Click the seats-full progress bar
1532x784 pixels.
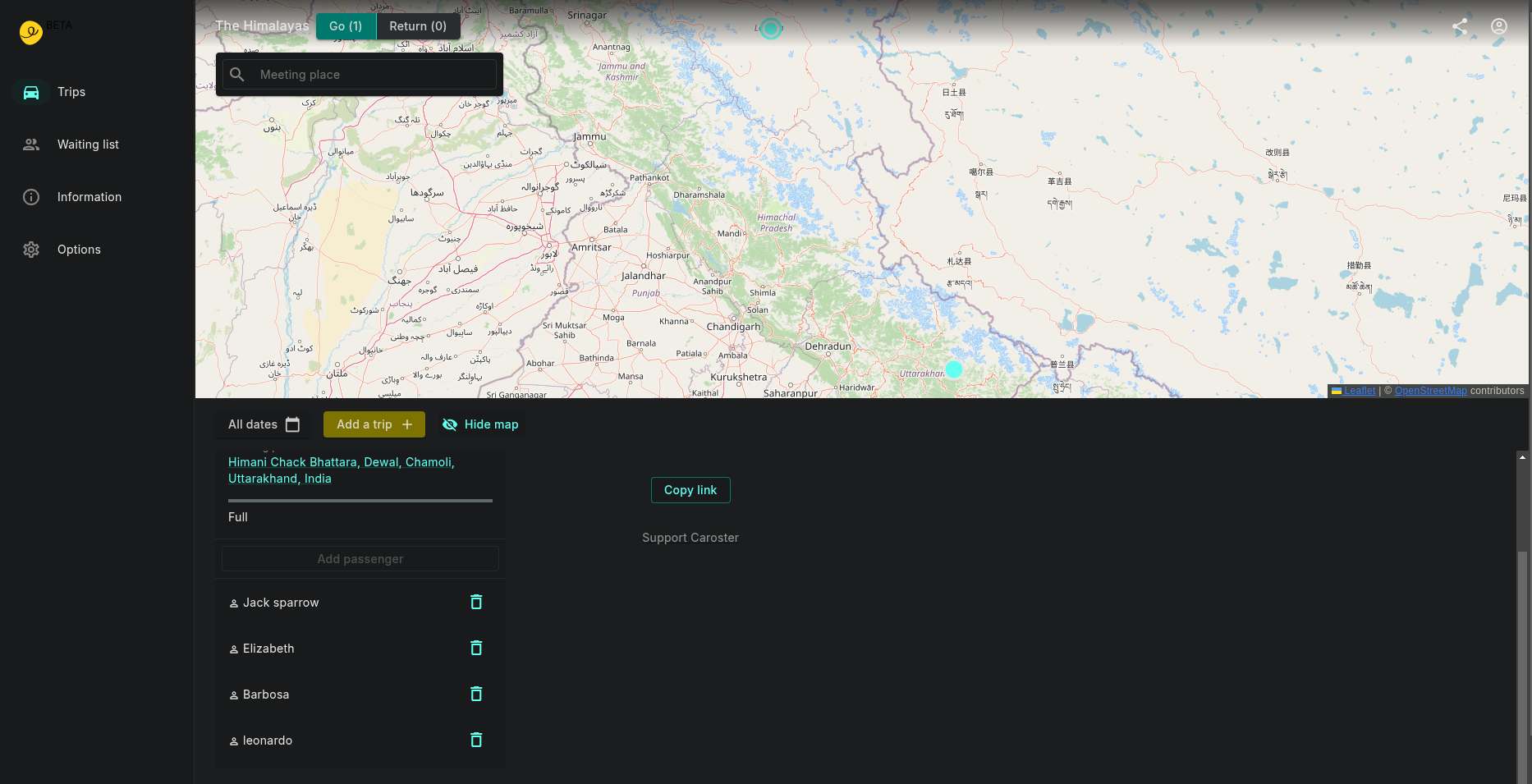click(x=360, y=501)
